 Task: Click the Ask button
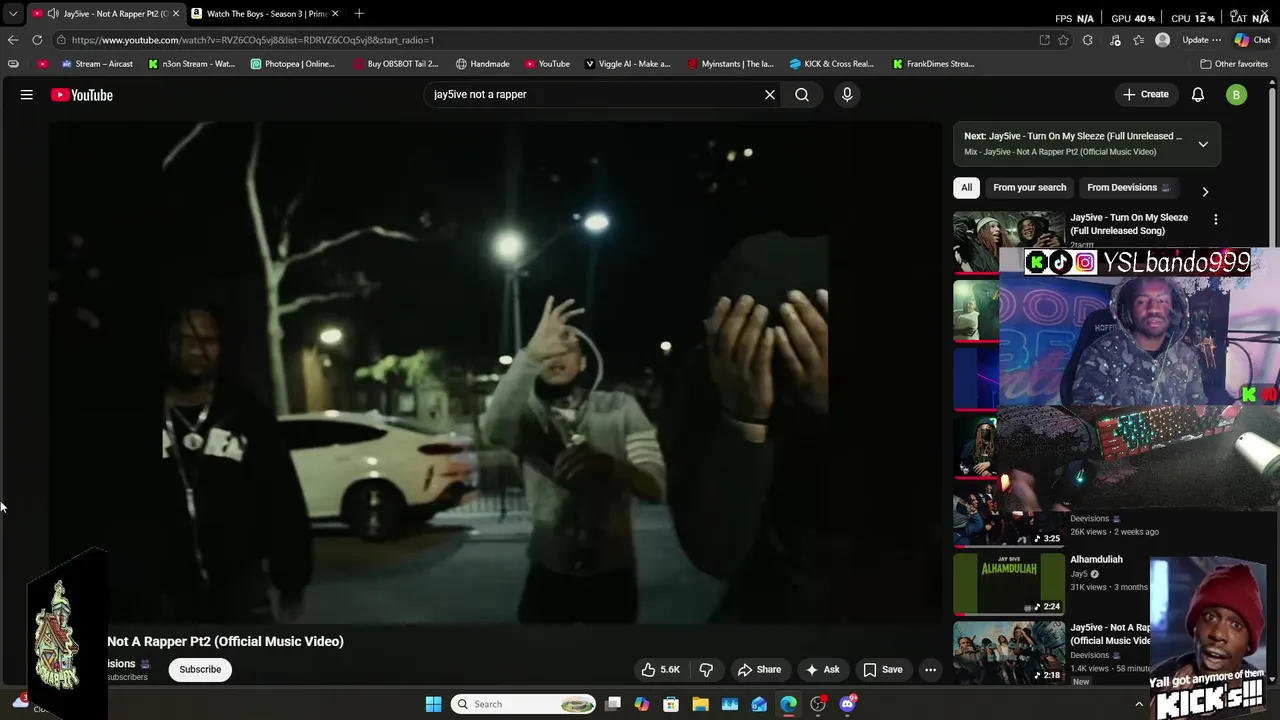click(x=823, y=670)
